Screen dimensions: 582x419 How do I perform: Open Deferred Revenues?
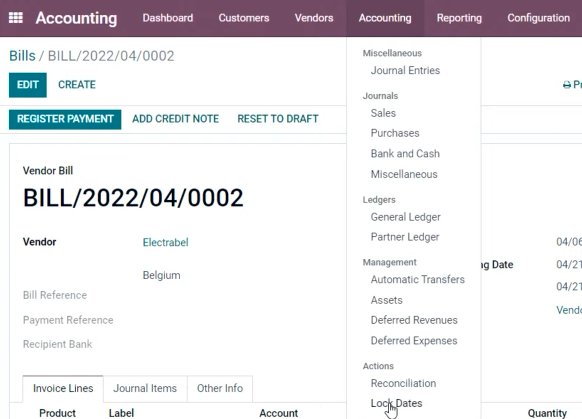pos(414,320)
